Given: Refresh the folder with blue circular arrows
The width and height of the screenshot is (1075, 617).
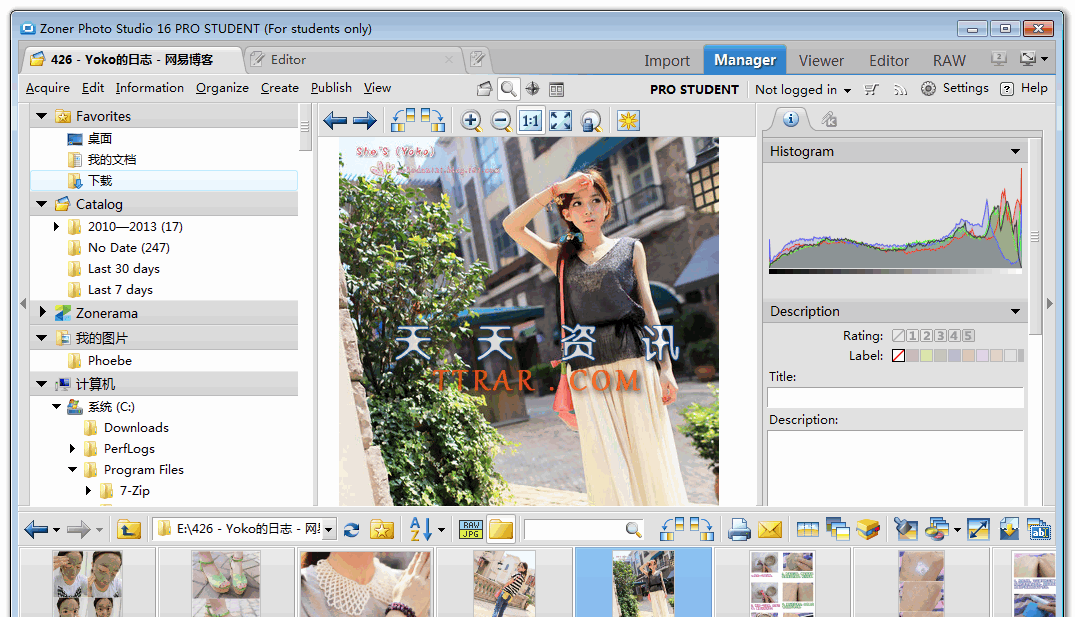Looking at the screenshot, I should 352,529.
